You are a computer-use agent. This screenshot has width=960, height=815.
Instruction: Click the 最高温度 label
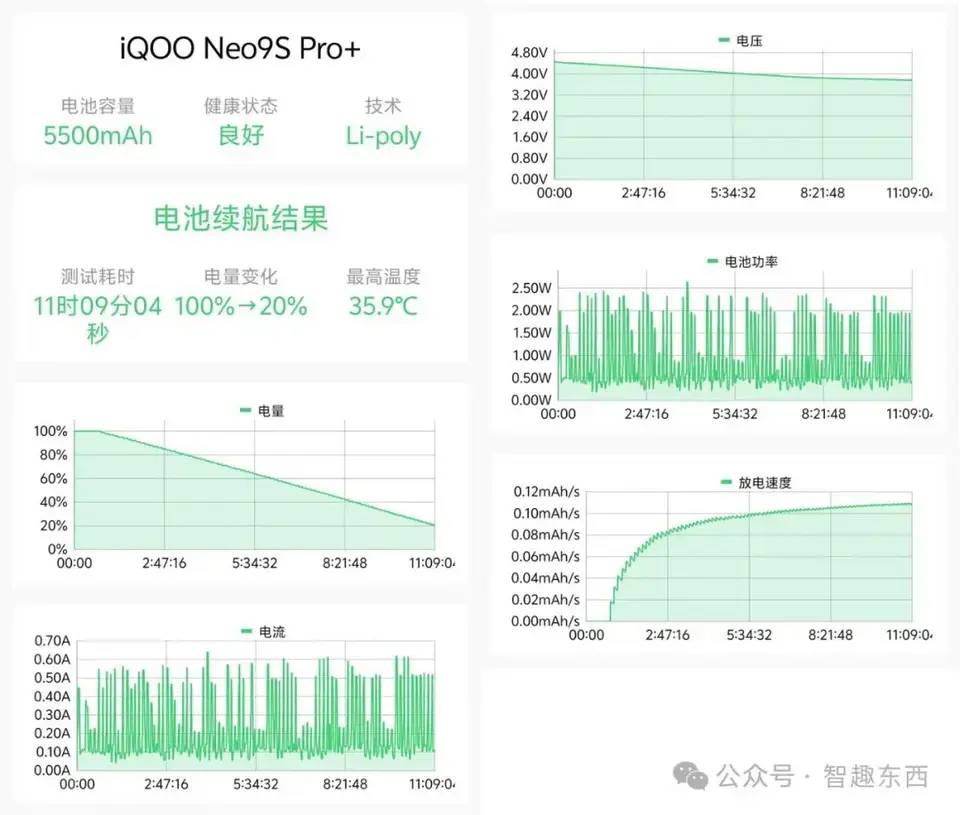pos(383,277)
